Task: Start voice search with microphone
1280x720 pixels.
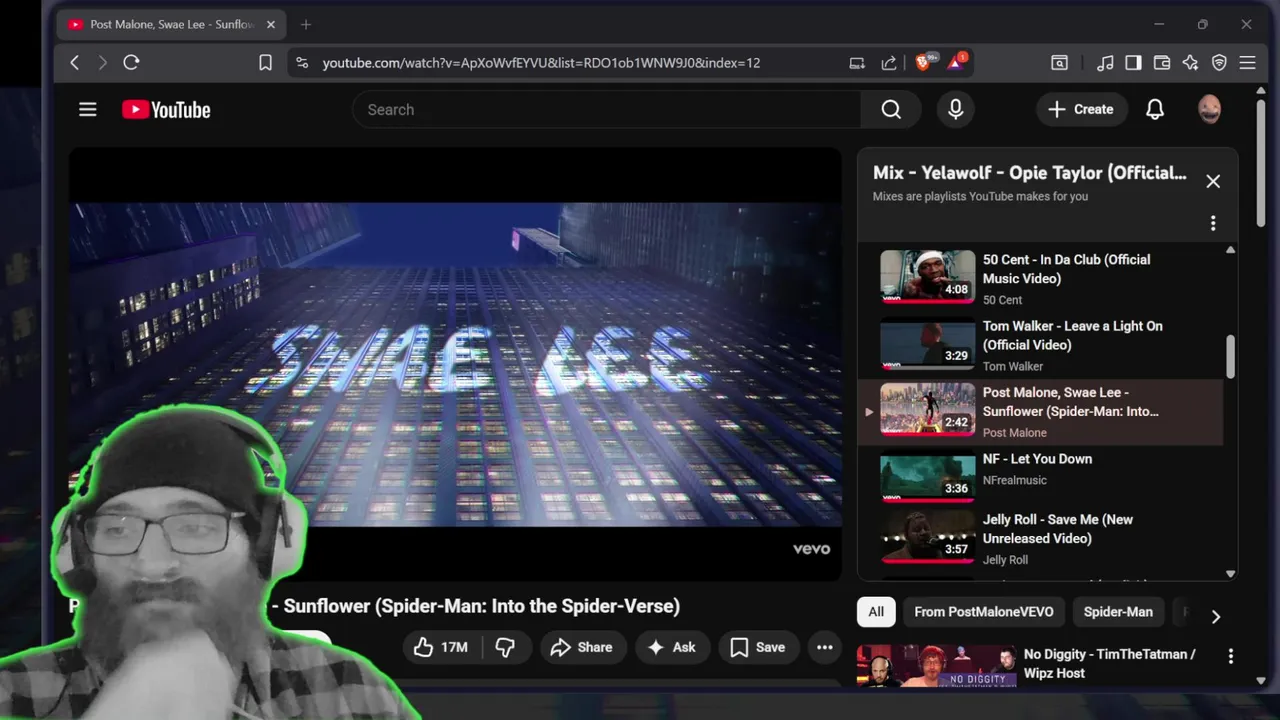Action: [x=956, y=110]
